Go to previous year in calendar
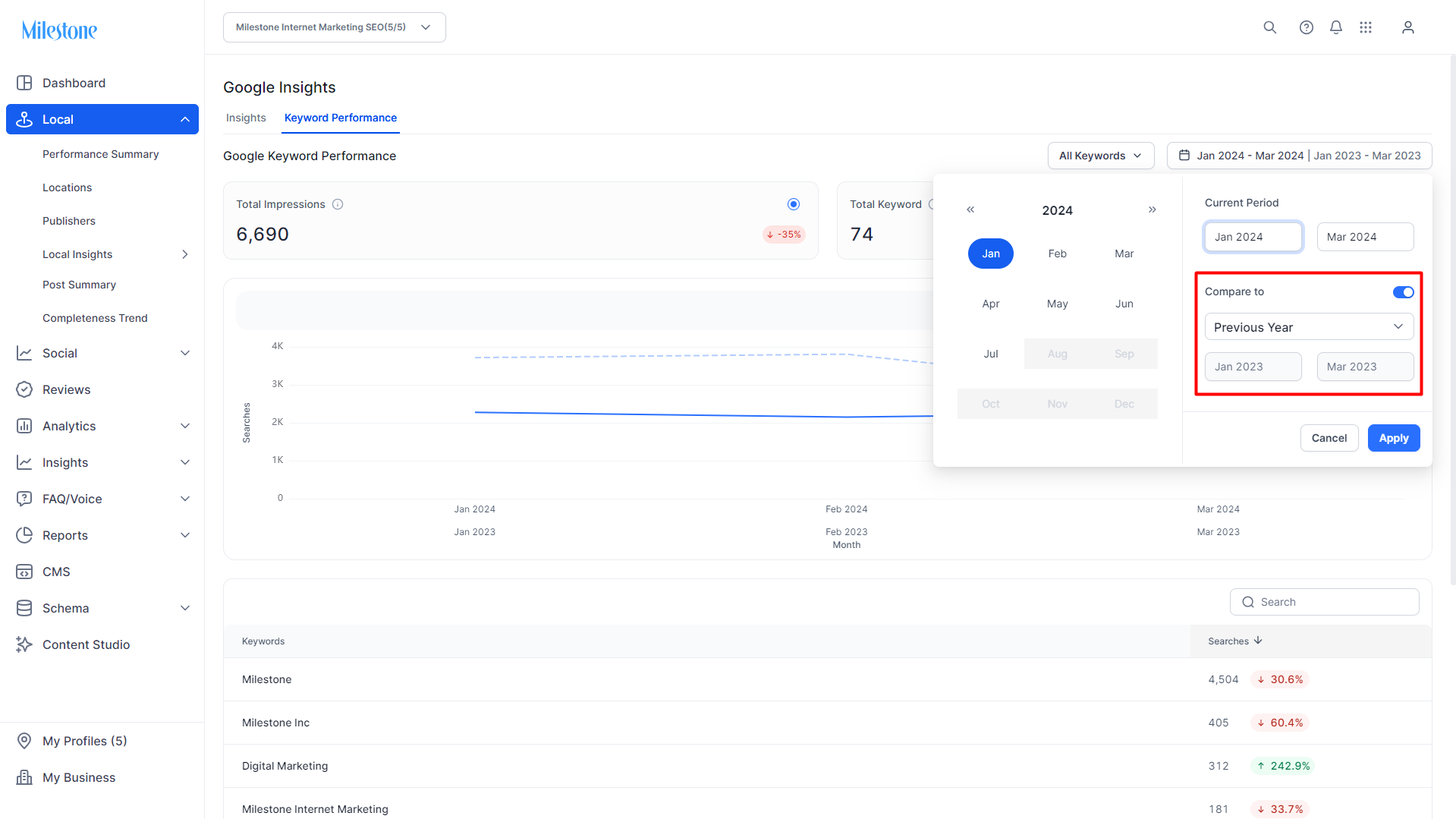Screen dimensions: 1456x819 point(970,209)
